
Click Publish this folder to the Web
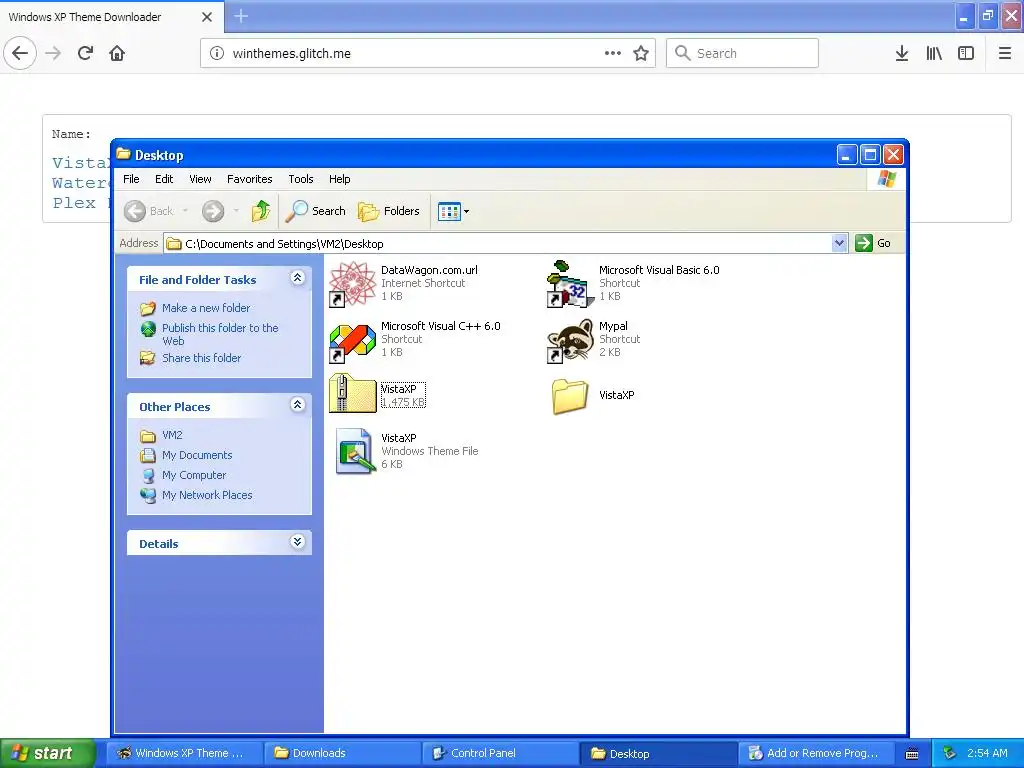coord(220,334)
